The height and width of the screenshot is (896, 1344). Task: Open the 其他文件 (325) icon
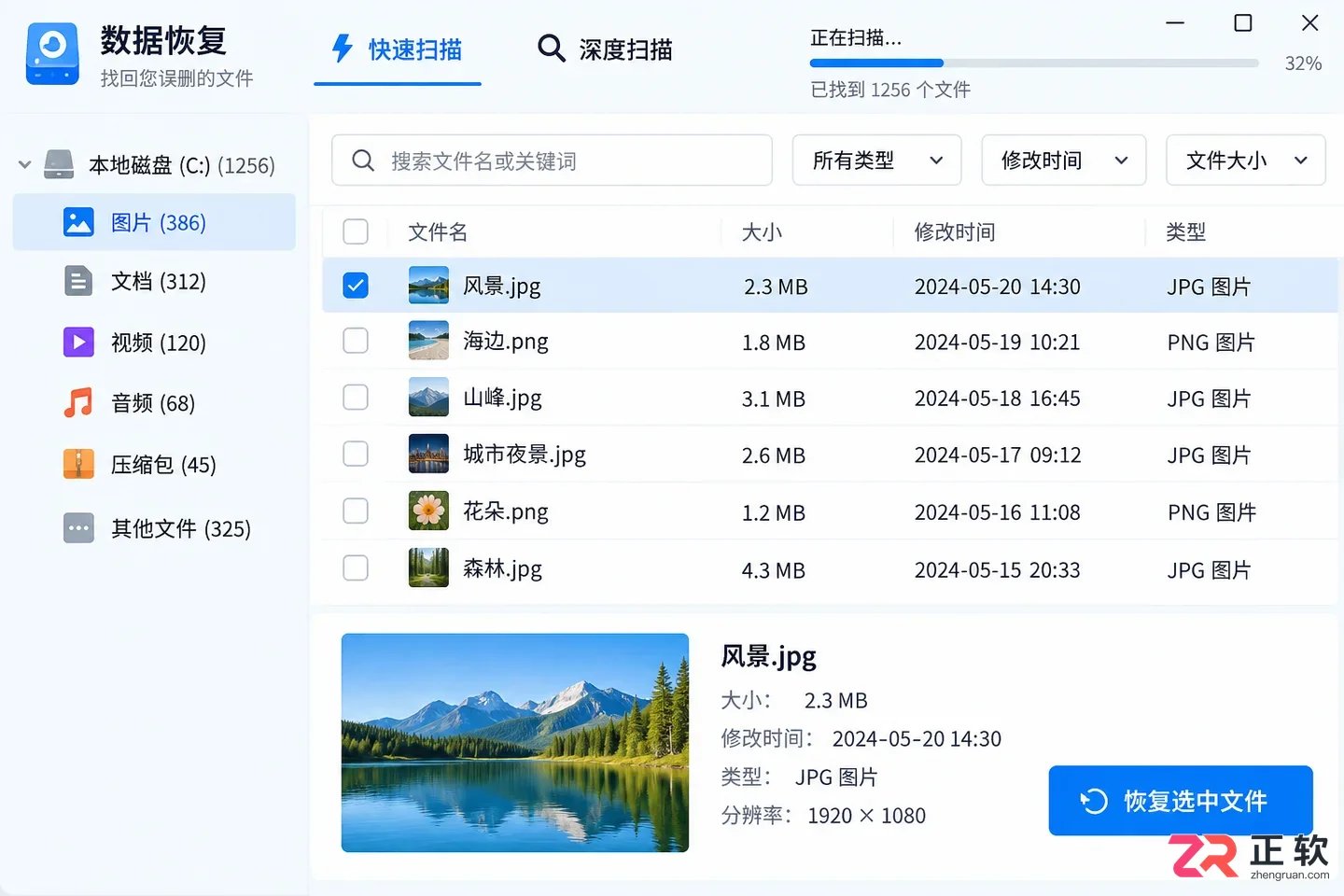coord(78,528)
